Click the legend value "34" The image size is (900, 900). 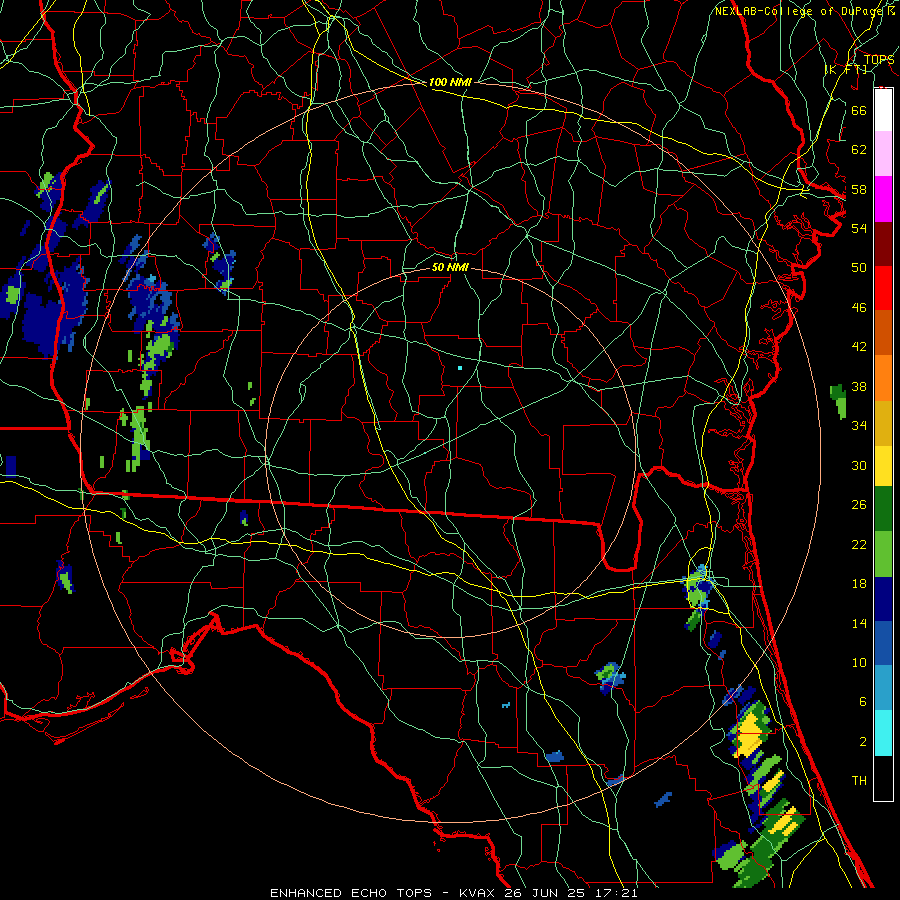coord(859,426)
